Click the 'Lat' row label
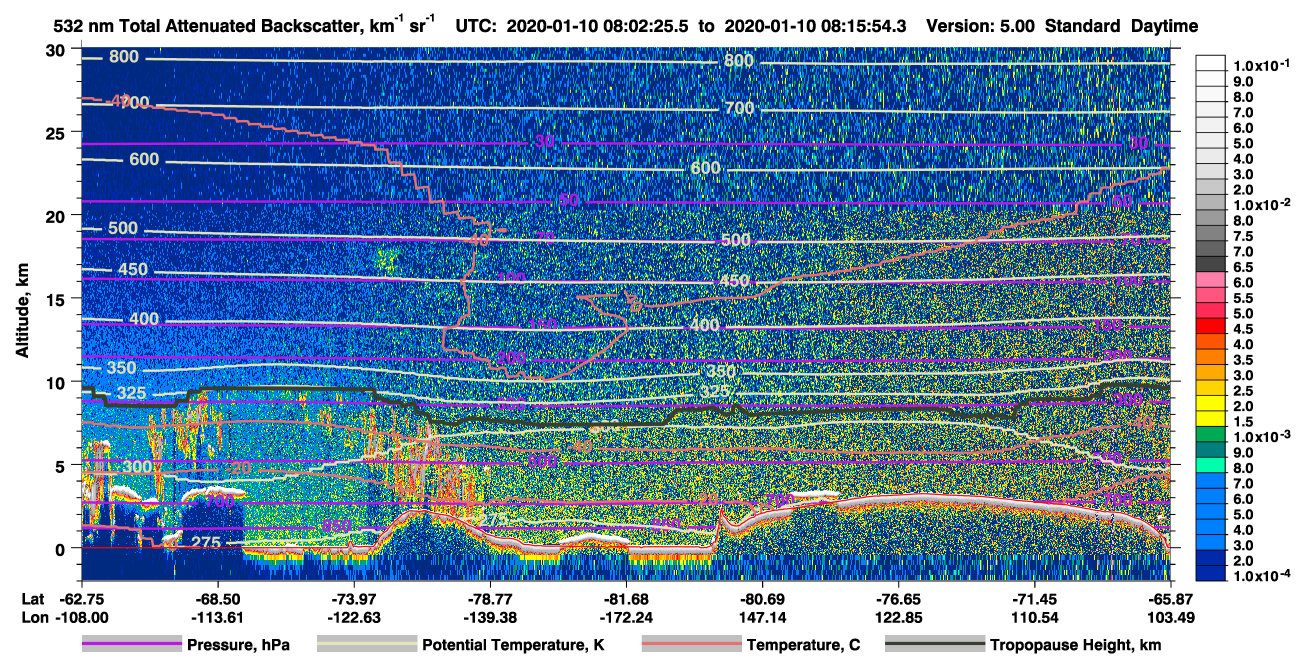Image resolution: width=1300 pixels, height=667 pixels. coord(32,598)
